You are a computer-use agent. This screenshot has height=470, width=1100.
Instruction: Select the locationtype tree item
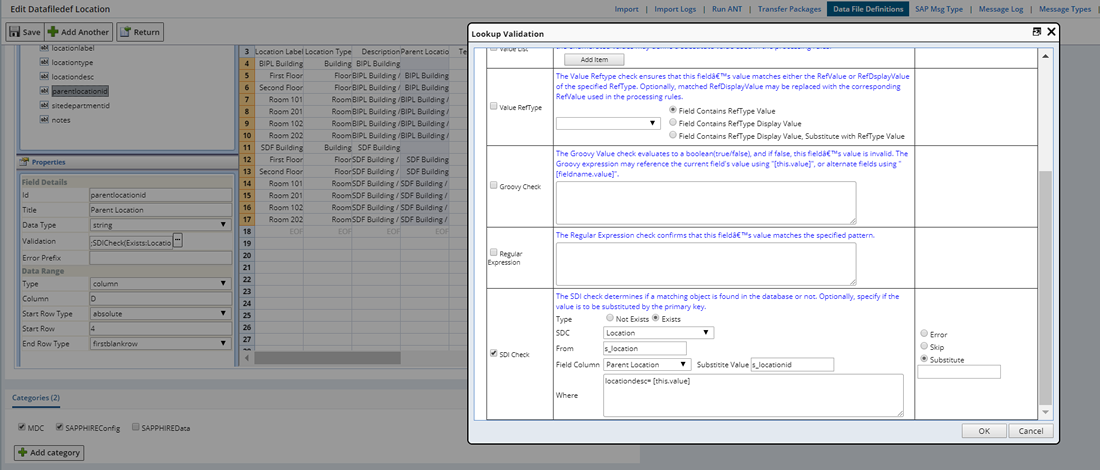tap(74, 62)
